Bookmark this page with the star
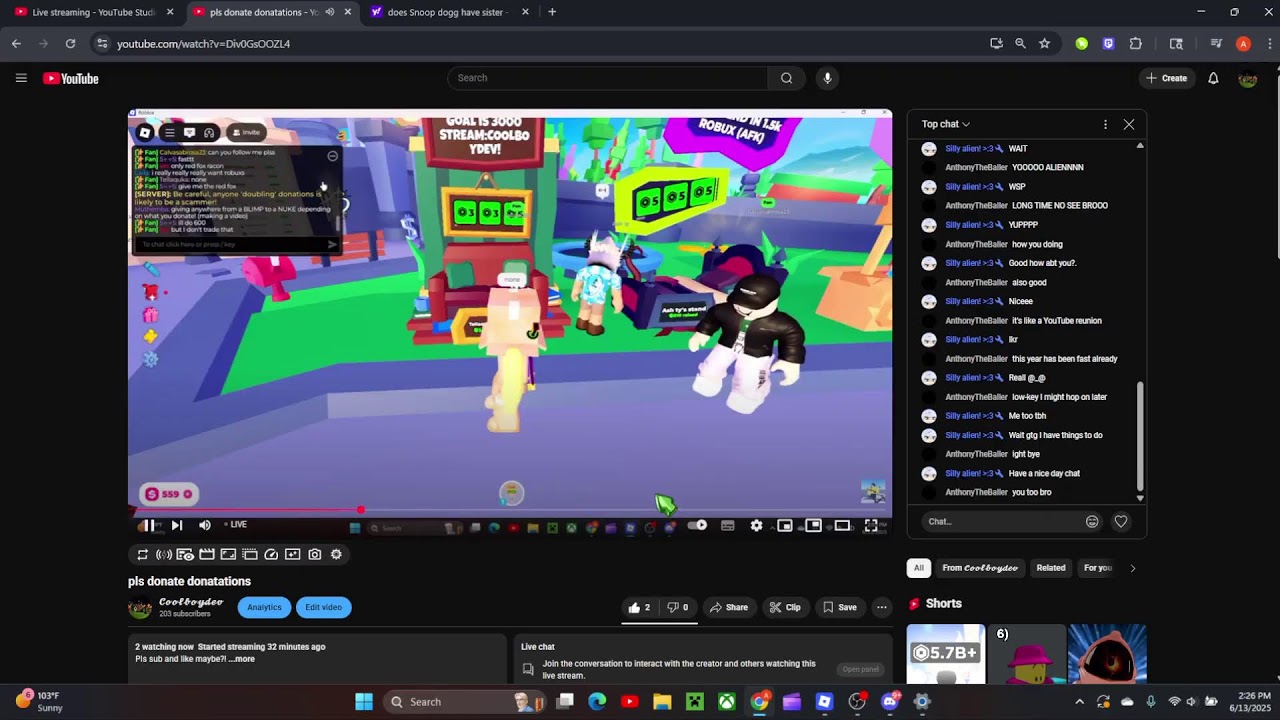 tap(1044, 44)
